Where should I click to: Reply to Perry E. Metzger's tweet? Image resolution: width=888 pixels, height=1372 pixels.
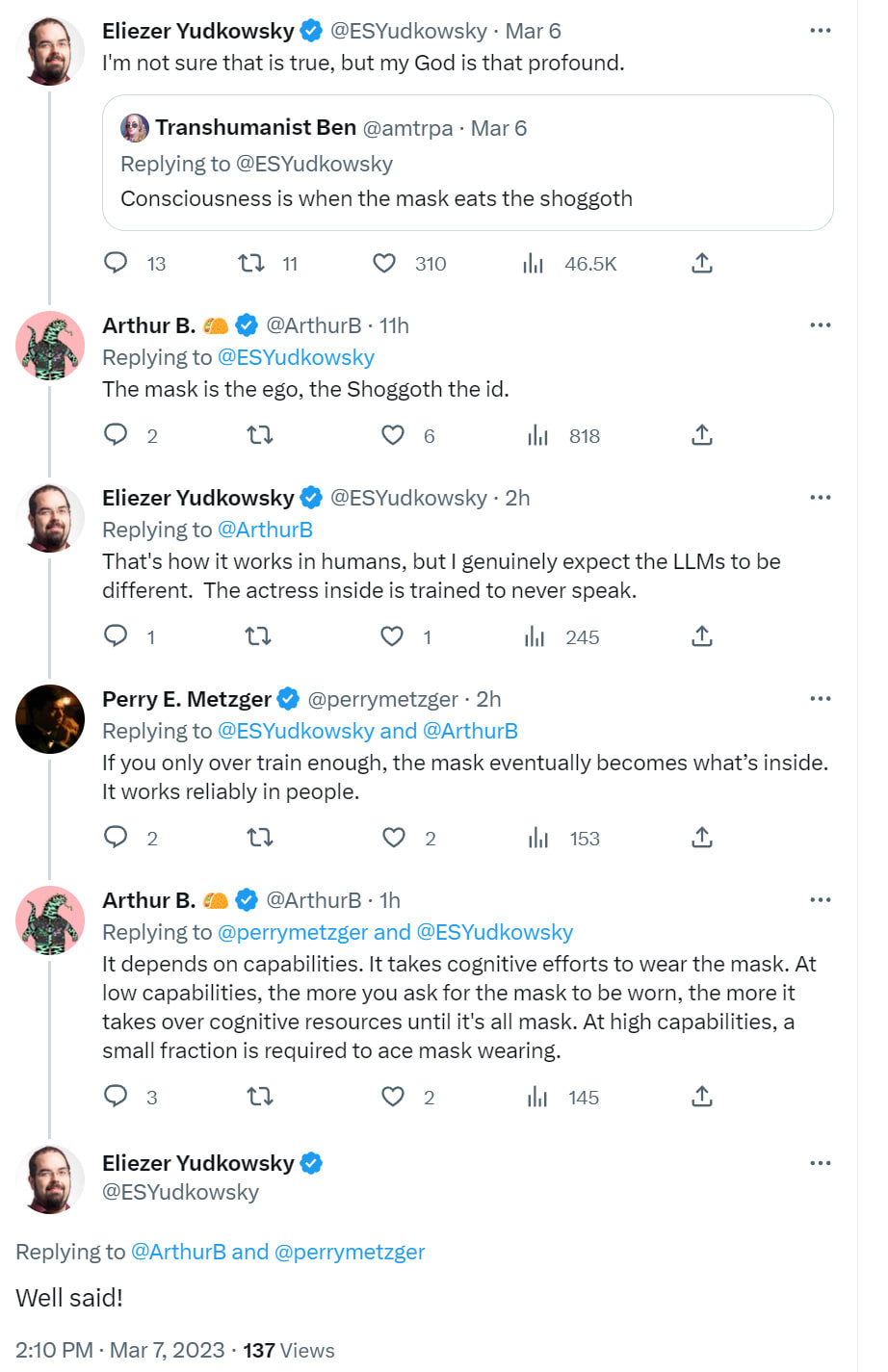(116, 838)
